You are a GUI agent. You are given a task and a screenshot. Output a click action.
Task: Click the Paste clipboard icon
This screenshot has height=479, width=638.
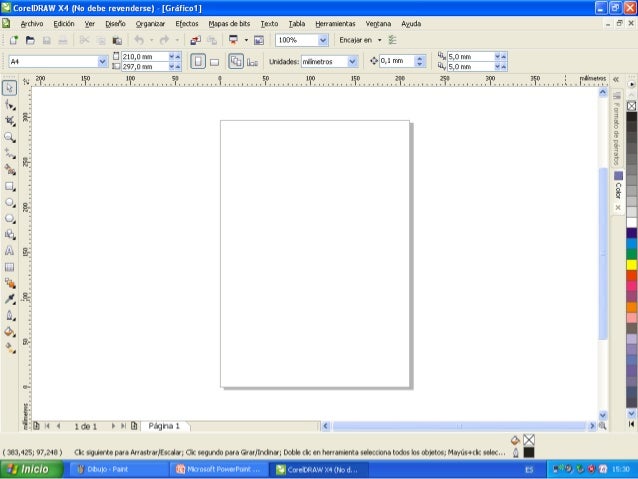click(117, 40)
